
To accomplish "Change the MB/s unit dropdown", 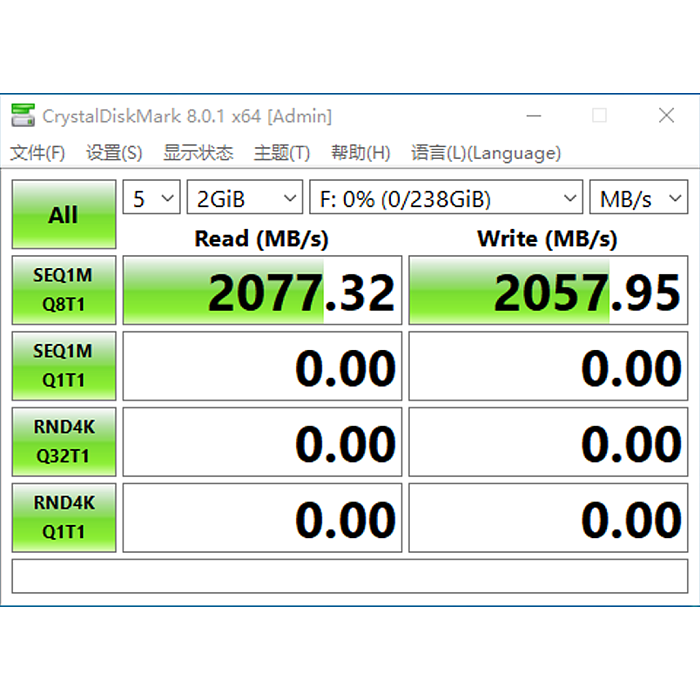I will click(638, 197).
